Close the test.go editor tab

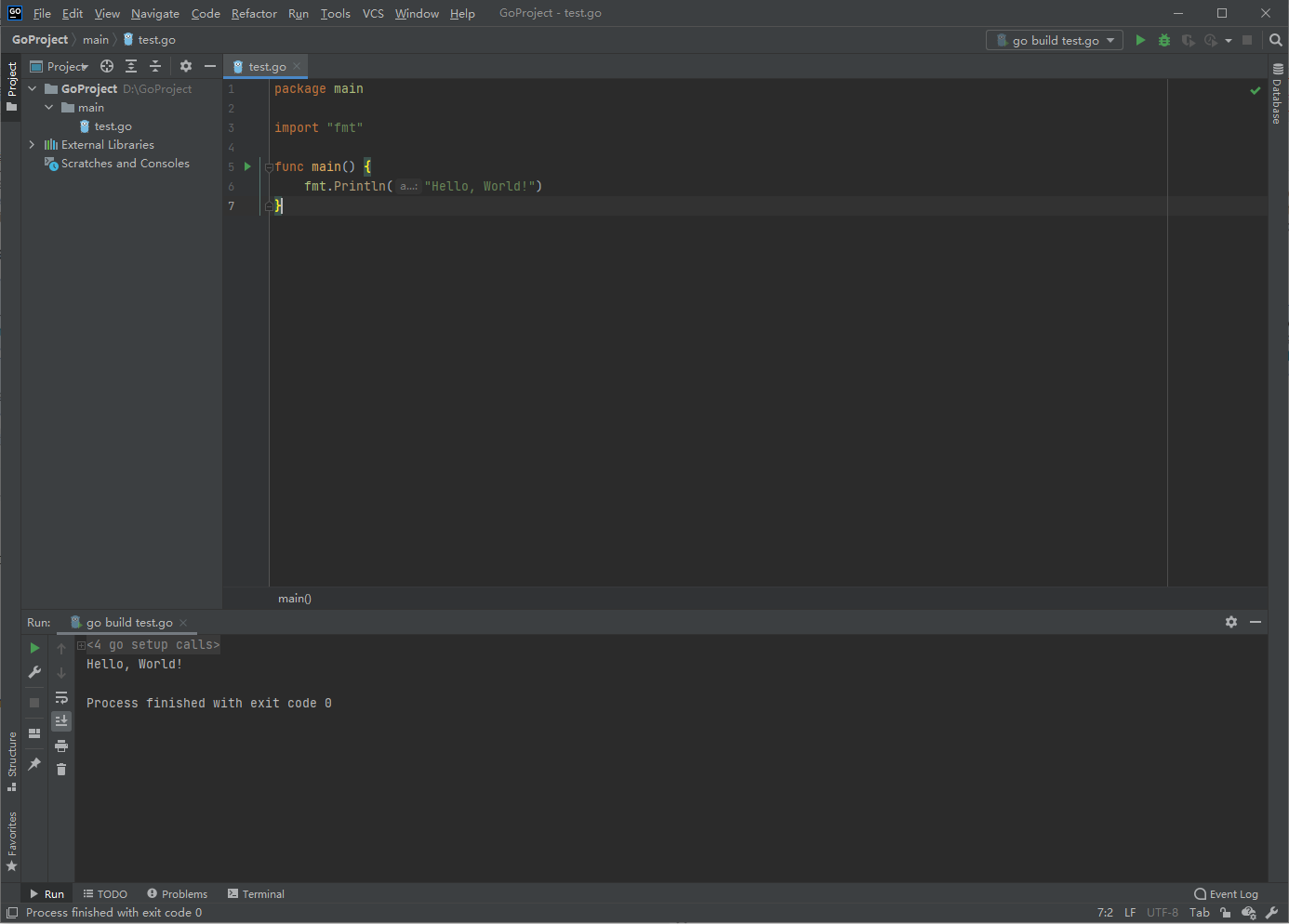(x=297, y=66)
